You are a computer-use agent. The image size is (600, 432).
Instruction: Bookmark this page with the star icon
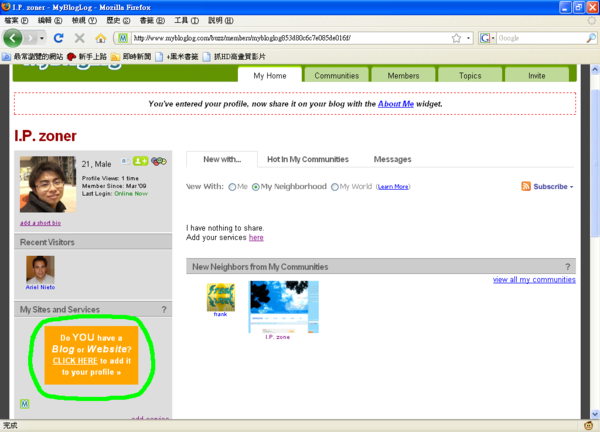click(456, 38)
